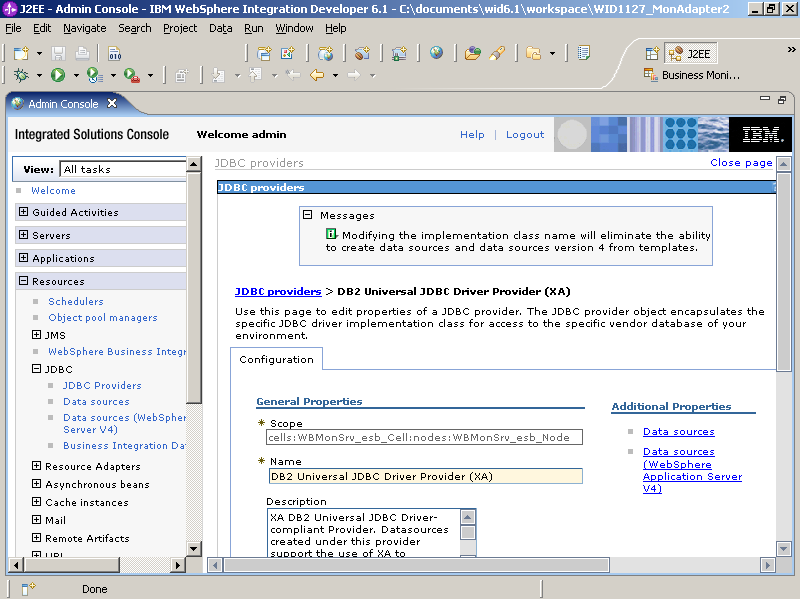Click the Close page link

741,163
